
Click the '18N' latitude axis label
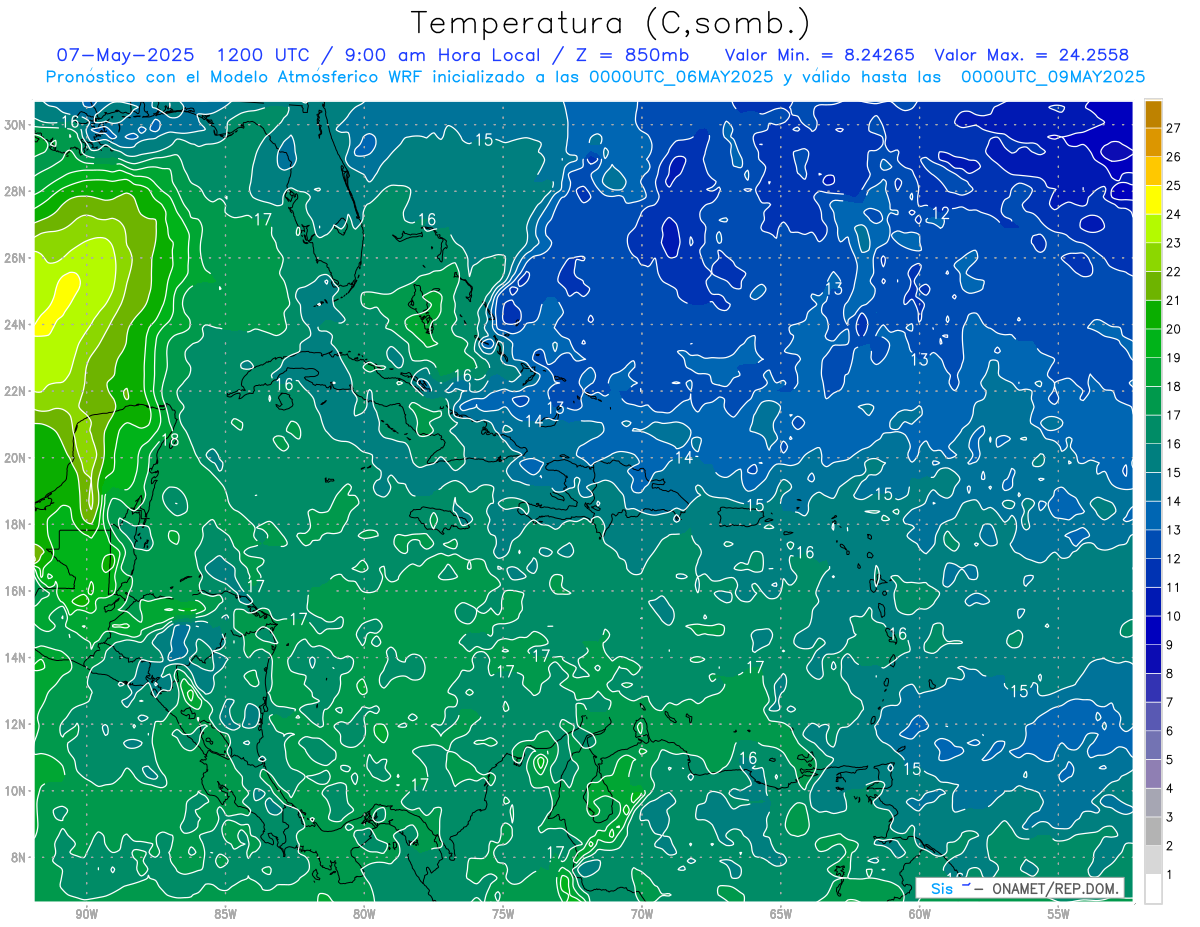pyautogui.click(x=15, y=524)
